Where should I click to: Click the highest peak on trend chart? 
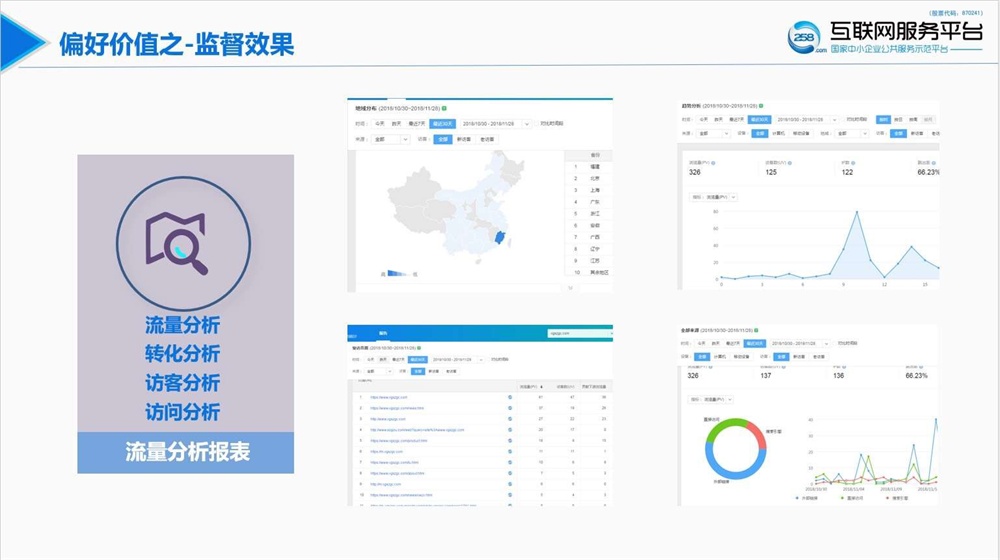[855, 212]
